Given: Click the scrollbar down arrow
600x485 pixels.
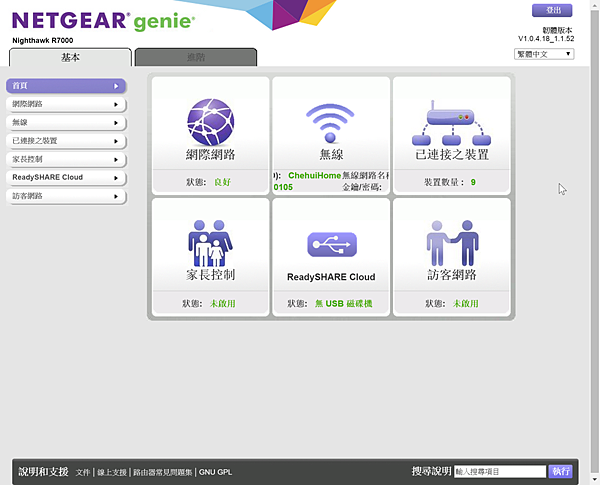Looking at the screenshot, I should [595, 480].
